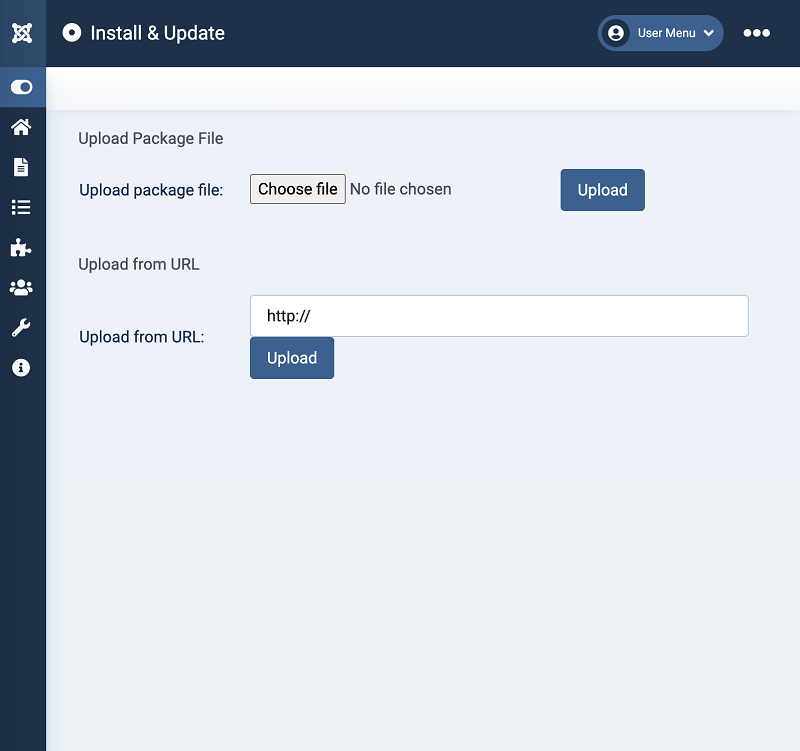The image size is (800, 751).
Task: Click the circle icon beside Install & Update
Action: point(71,33)
